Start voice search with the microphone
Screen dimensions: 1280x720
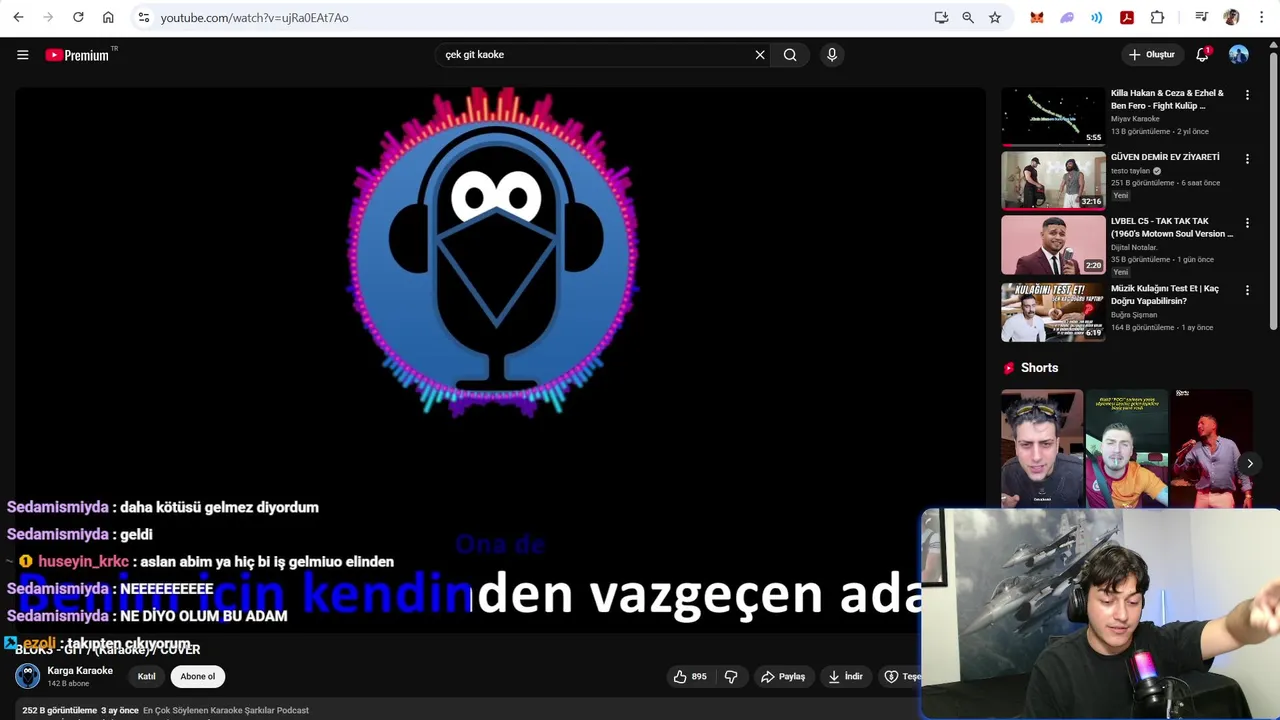[832, 55]
